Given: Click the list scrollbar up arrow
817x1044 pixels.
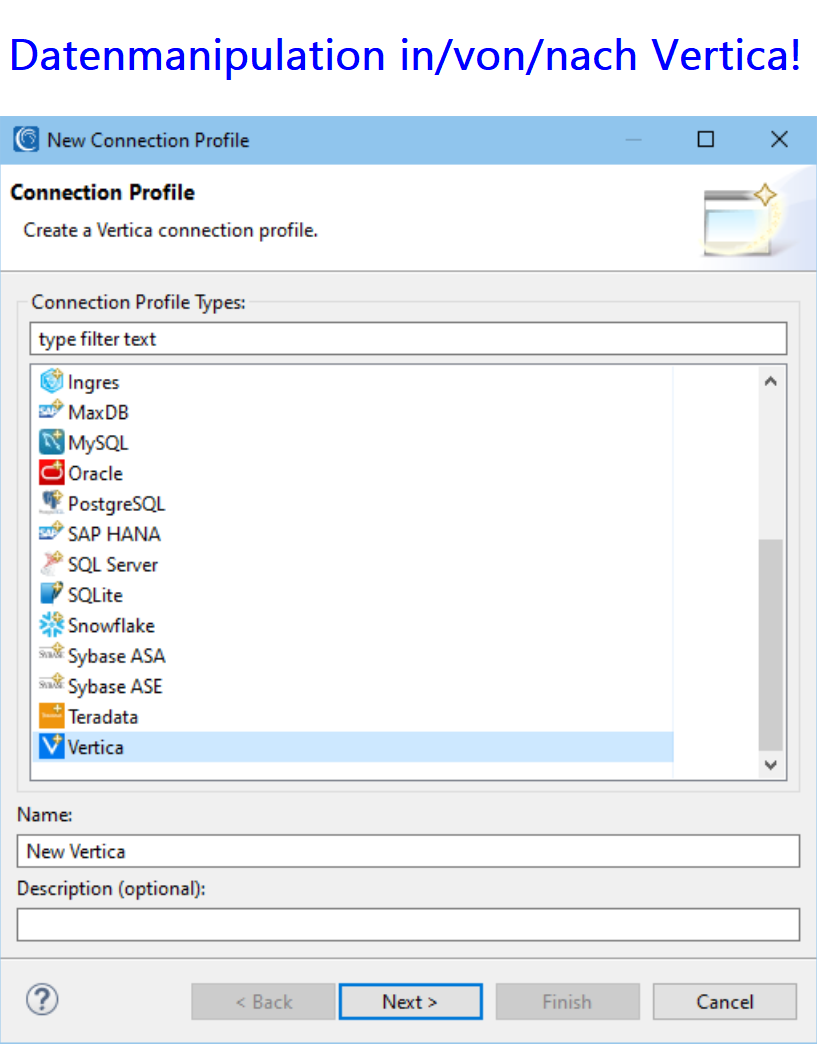Looking at the screenshot, I should 770,381.
